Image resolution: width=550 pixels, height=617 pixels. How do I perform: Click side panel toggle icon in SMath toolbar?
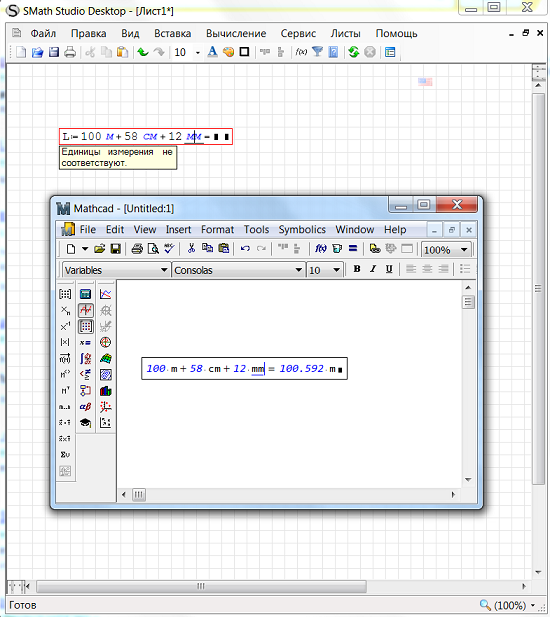click(390, 52)
